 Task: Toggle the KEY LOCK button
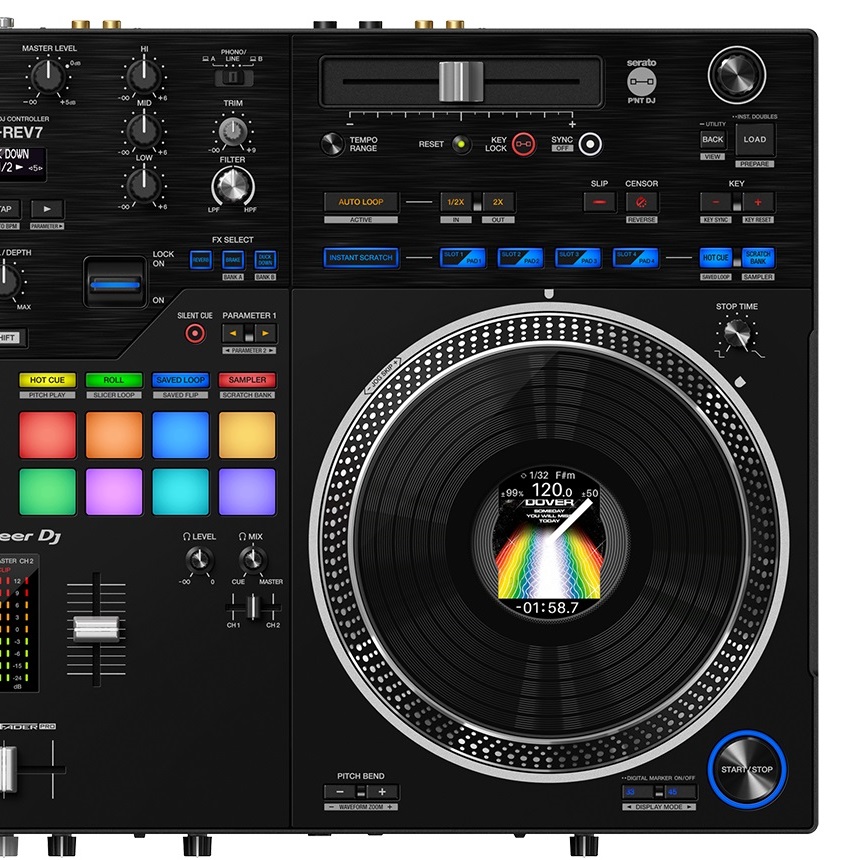[x=523, y=144]
